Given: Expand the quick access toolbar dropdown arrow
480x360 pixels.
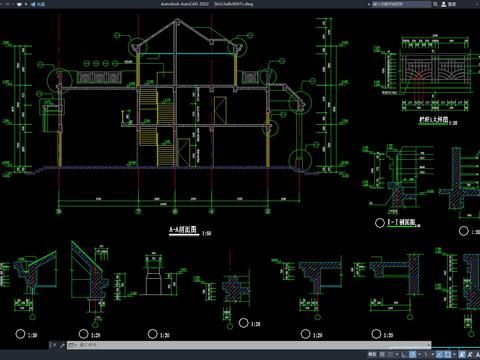Looking at the screenshot, I should click(x=26, y=4).
